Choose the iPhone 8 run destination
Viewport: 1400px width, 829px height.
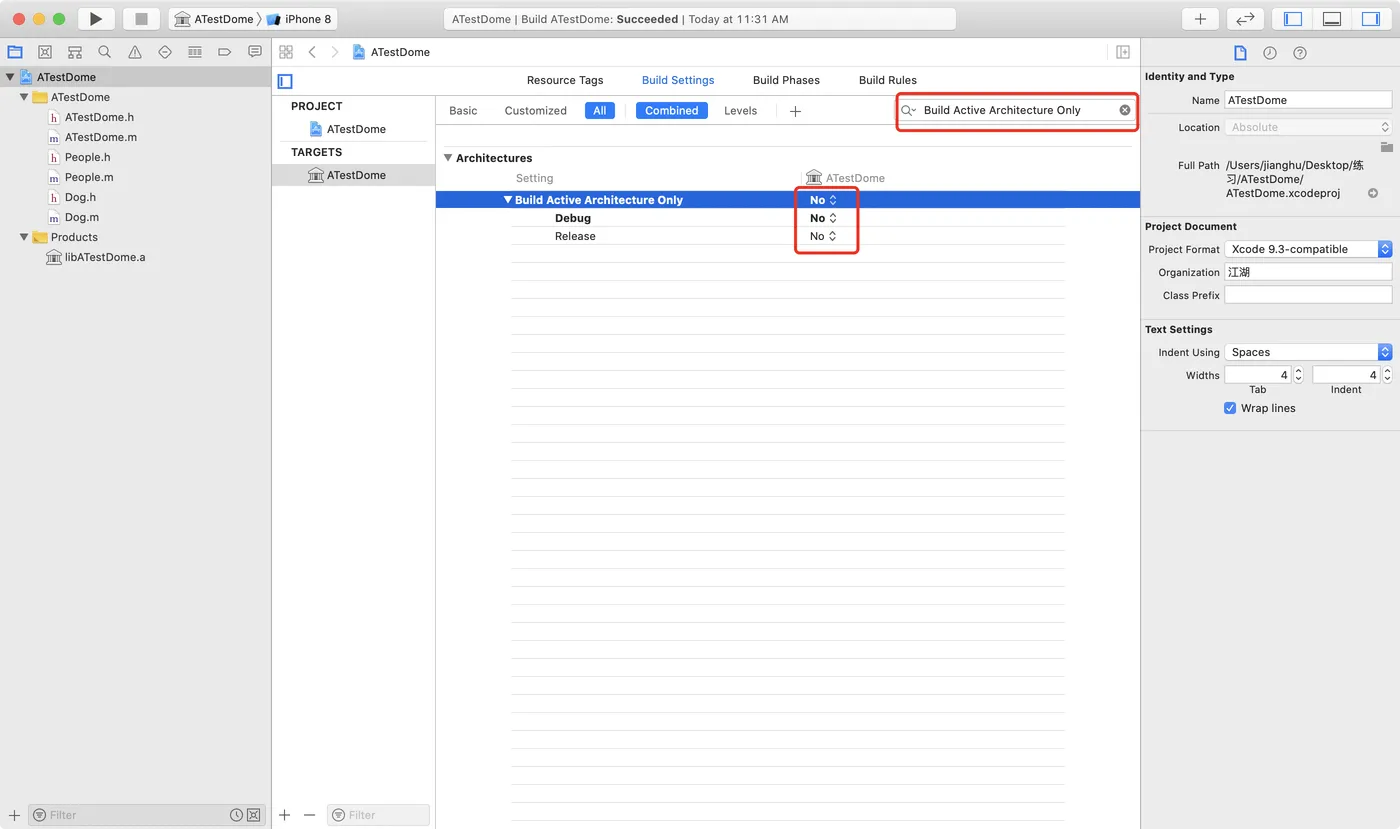pyautogui.click(x=299, y=19)
